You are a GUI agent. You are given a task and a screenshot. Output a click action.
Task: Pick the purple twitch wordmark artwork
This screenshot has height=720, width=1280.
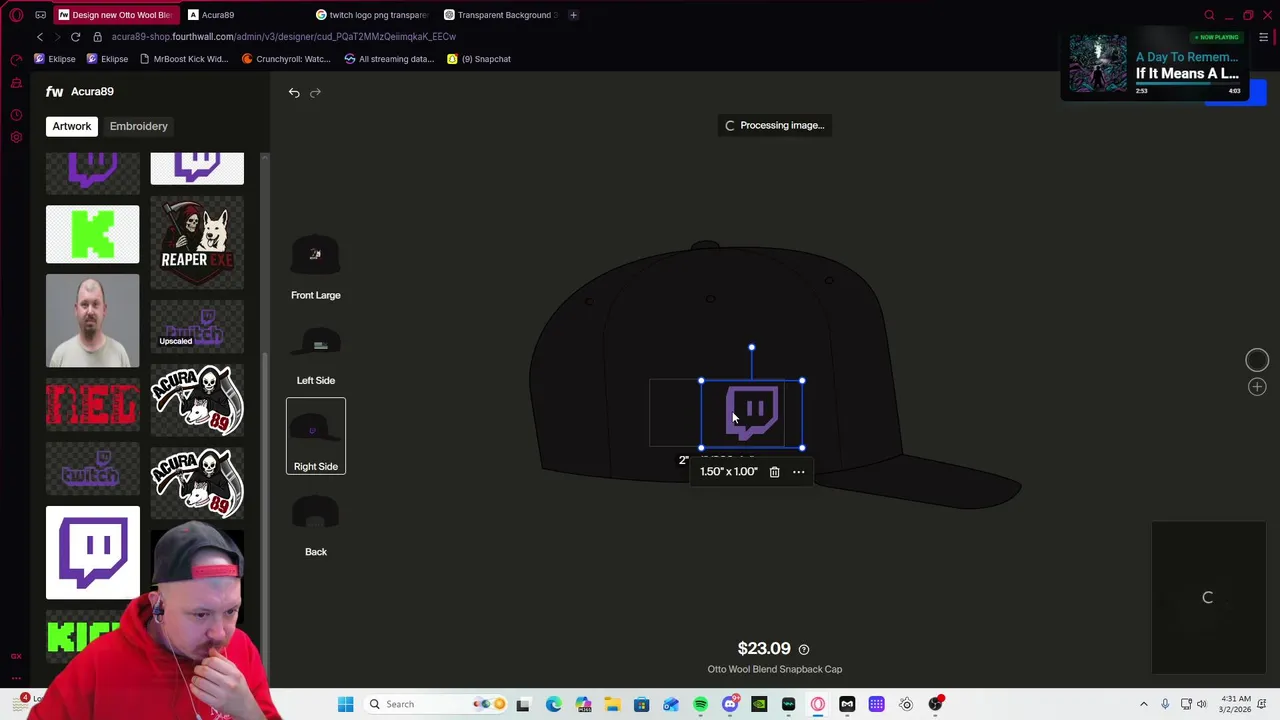pos(92,468)
